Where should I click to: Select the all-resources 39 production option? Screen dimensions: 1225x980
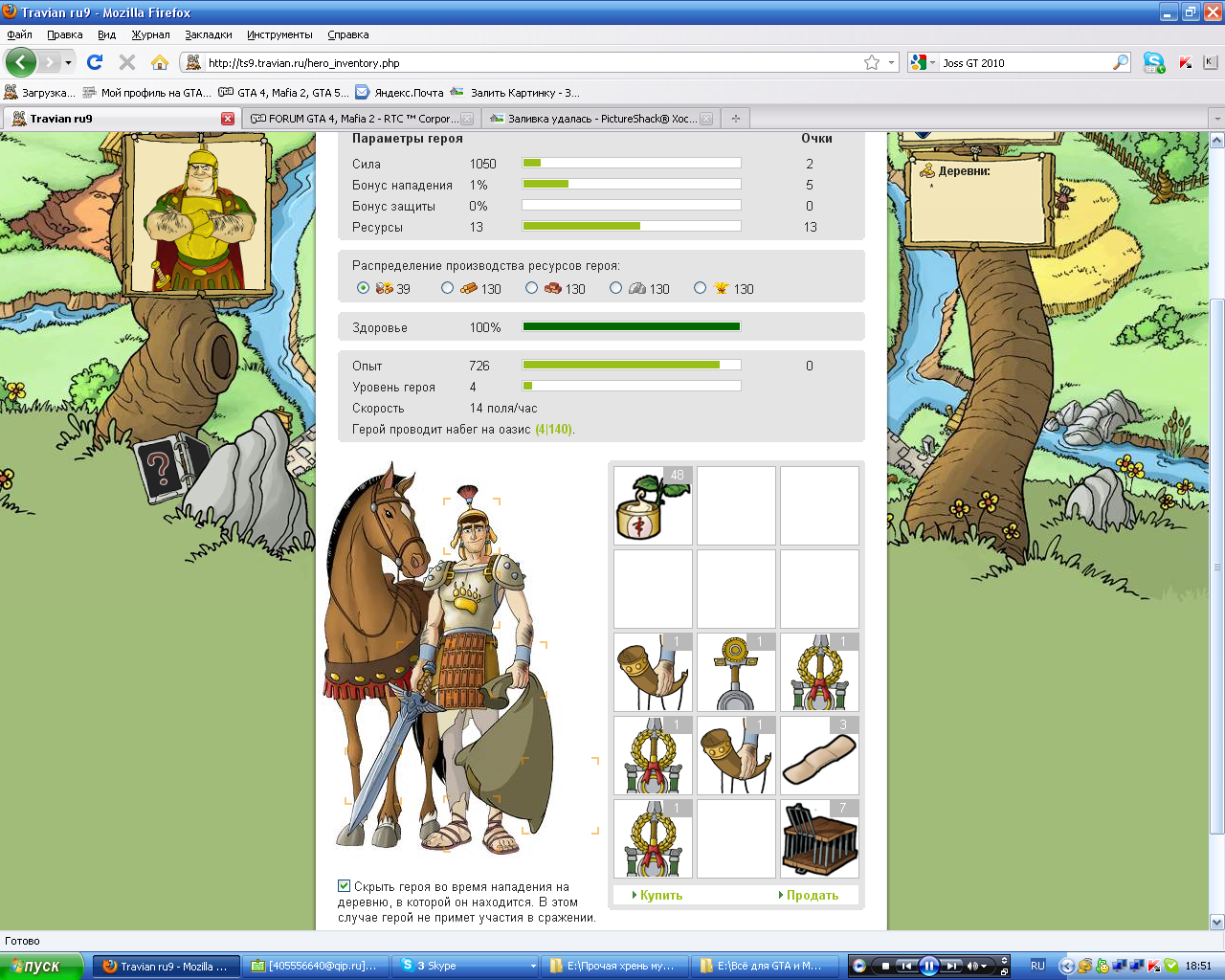point(363,288)
